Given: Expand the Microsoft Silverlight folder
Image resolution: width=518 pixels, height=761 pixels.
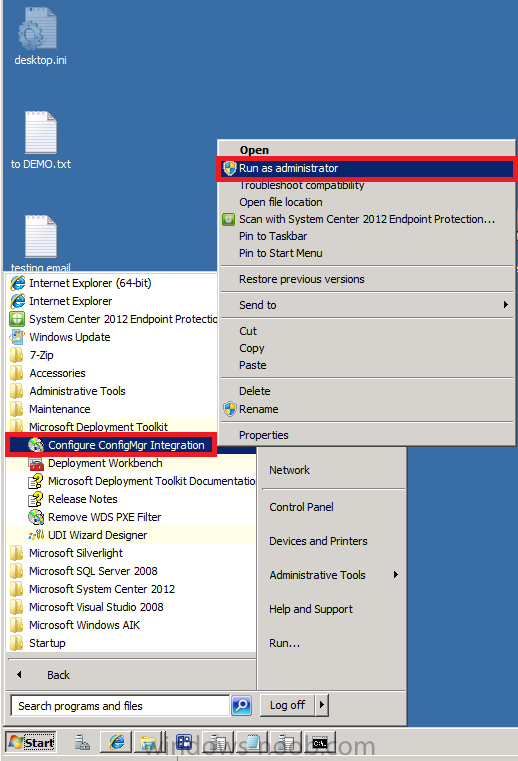Looking at the screenshot, I should tap(76, 553).
